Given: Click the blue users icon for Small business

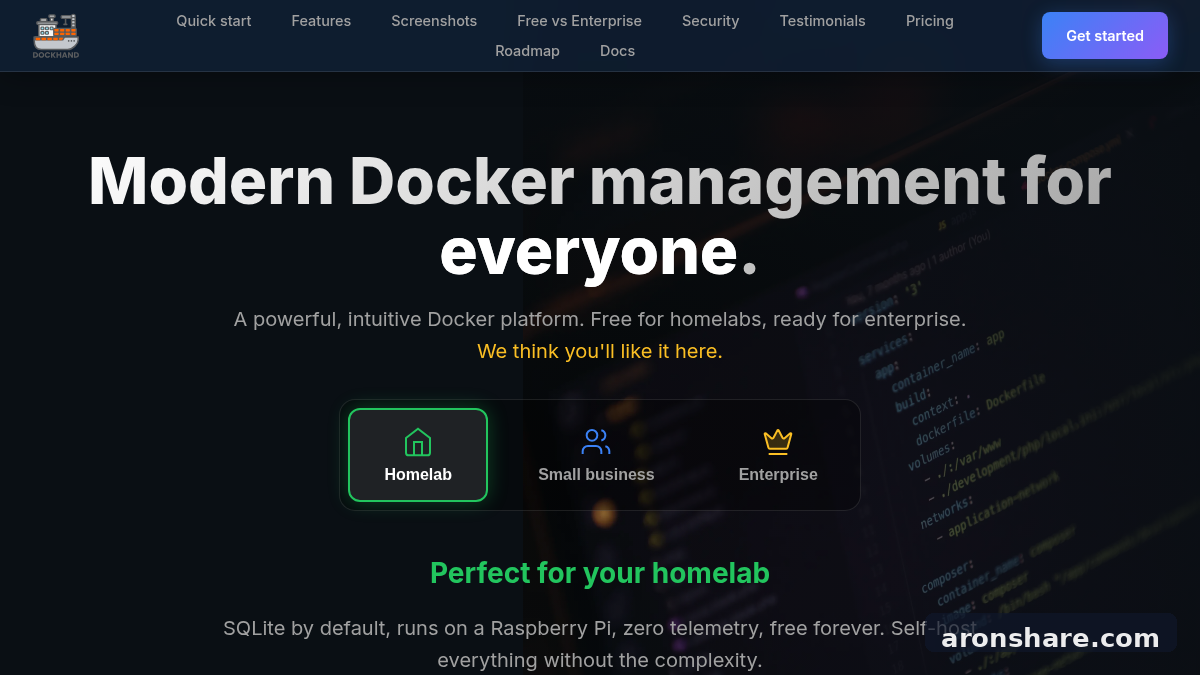Looking at the screenshot, I should [x=596, y=442].
